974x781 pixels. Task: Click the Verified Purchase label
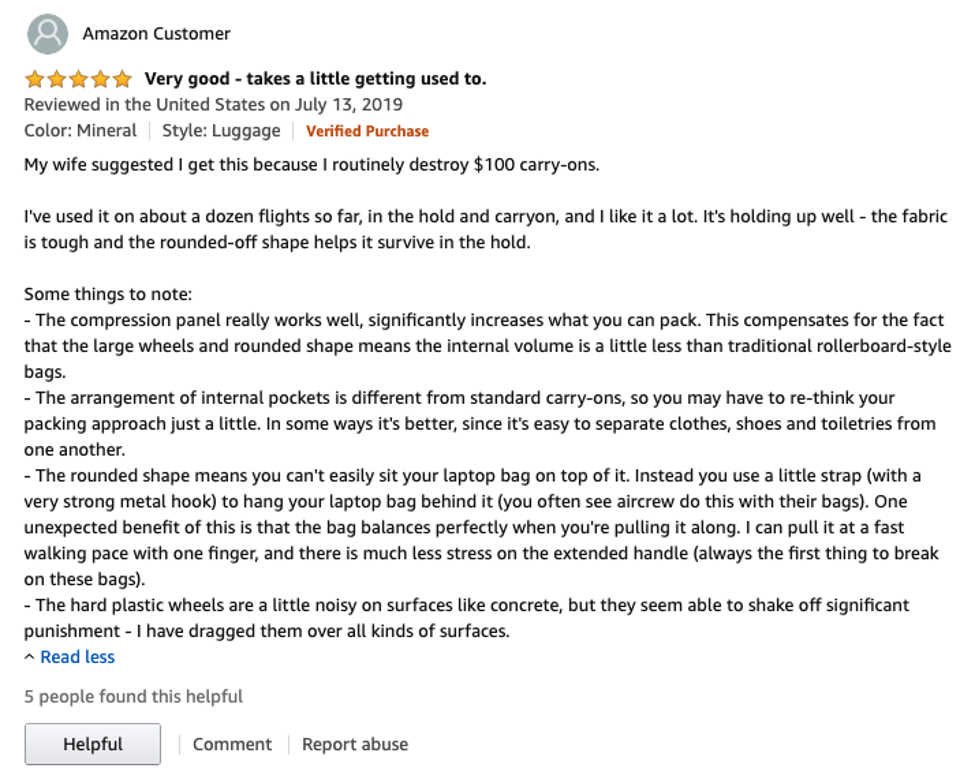pos(367,131)
